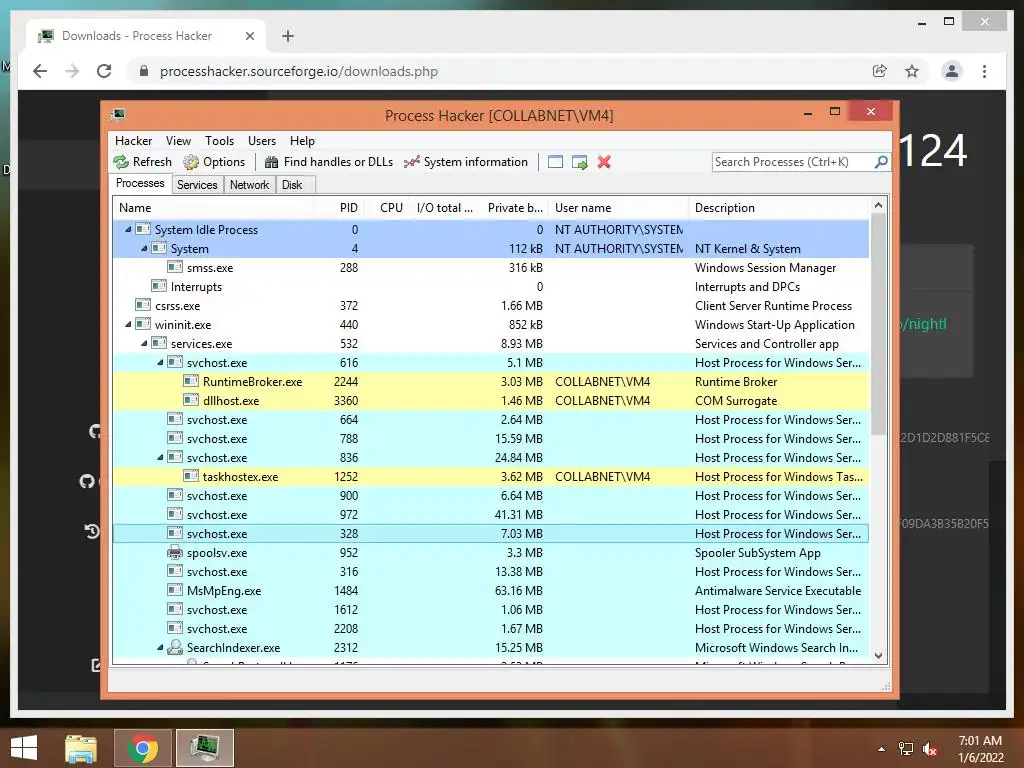Open the Users menu
Image resolution: width=1024 pixels, height=768 pixels.
[x=262, y=141]
